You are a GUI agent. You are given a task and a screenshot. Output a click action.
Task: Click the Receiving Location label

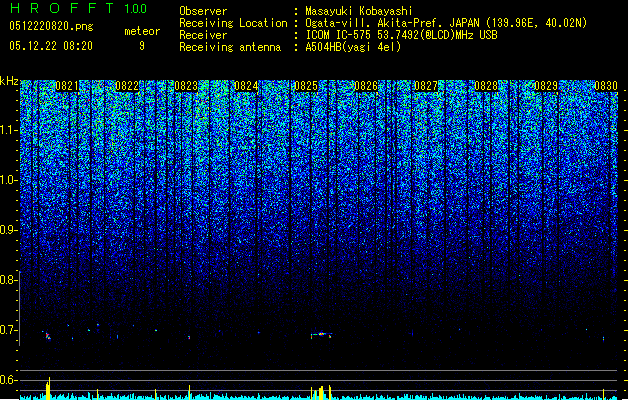coord(233,23)
